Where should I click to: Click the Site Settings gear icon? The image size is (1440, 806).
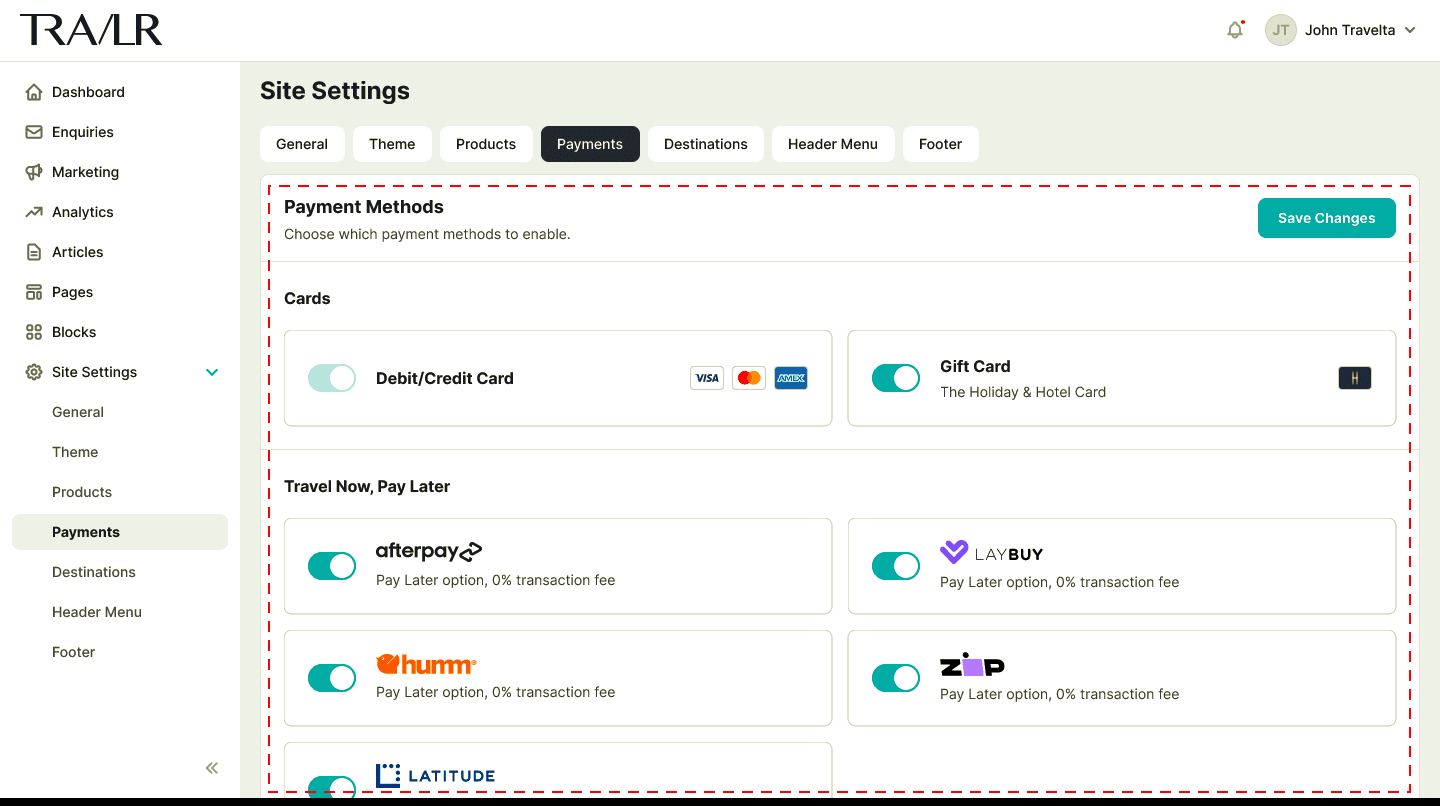pos(34,372)
